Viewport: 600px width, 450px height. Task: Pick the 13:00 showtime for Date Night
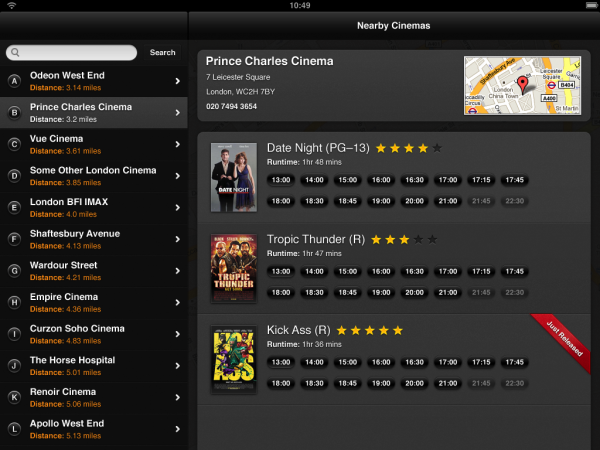coord(281,180)
